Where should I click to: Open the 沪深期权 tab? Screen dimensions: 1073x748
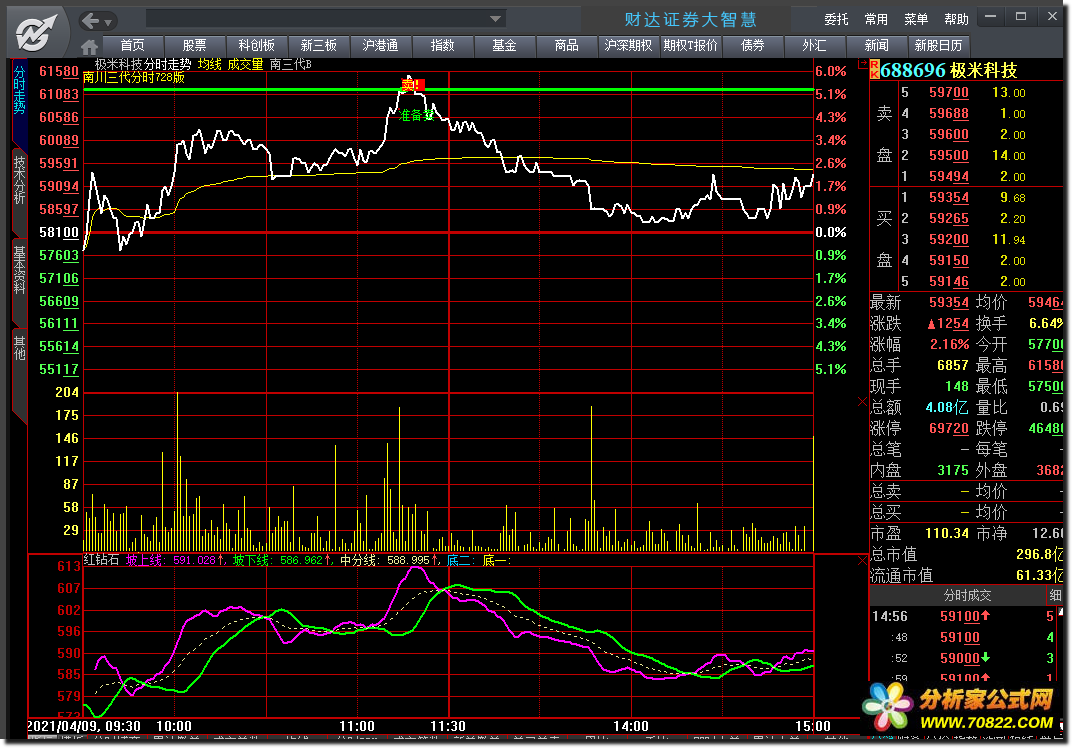pos(628,45)
